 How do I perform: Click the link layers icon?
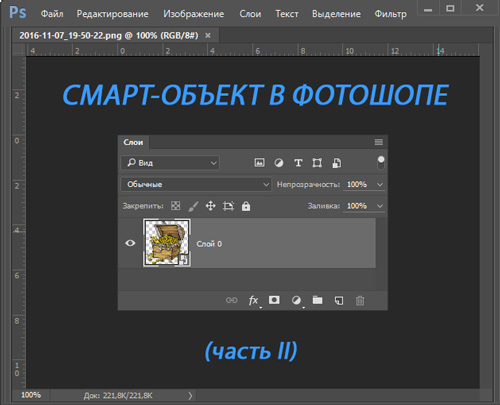tap(231, 300)
